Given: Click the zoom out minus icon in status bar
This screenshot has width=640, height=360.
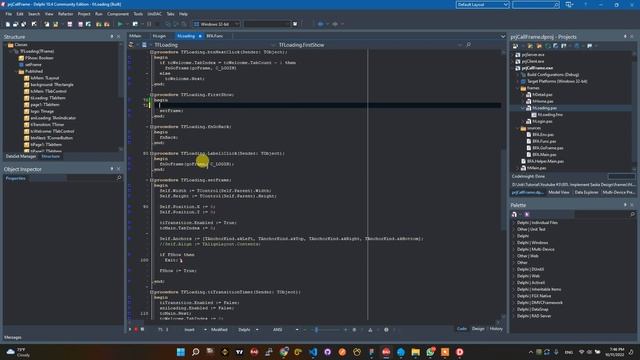Looking at the screenshot, I should tap(304, 329).
